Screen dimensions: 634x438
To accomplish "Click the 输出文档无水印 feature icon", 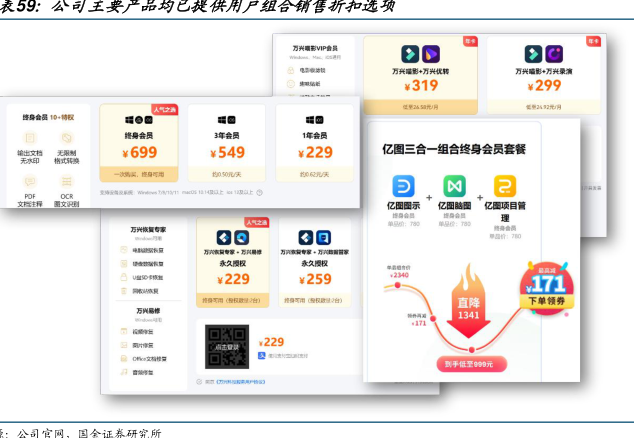I will point(30,138).
